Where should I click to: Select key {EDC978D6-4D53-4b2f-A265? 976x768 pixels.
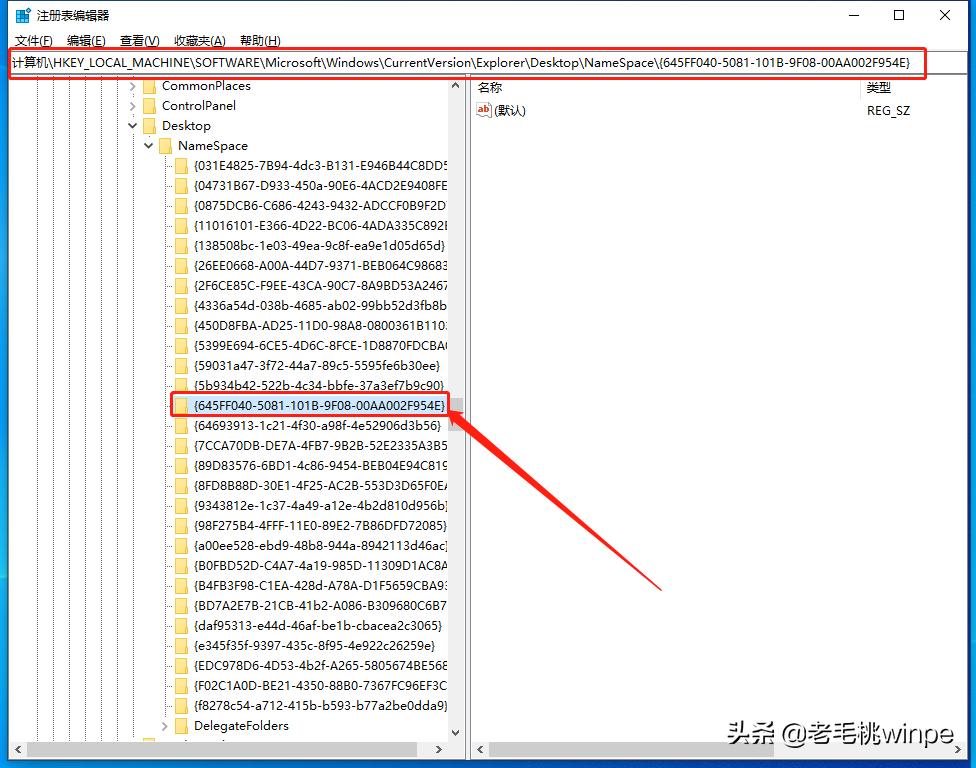click(320, 665)
